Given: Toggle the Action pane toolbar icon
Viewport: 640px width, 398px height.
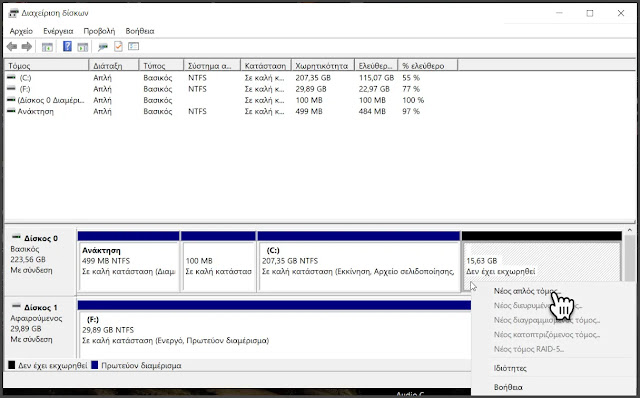Looking at the screenshot, I should [83, 47].
